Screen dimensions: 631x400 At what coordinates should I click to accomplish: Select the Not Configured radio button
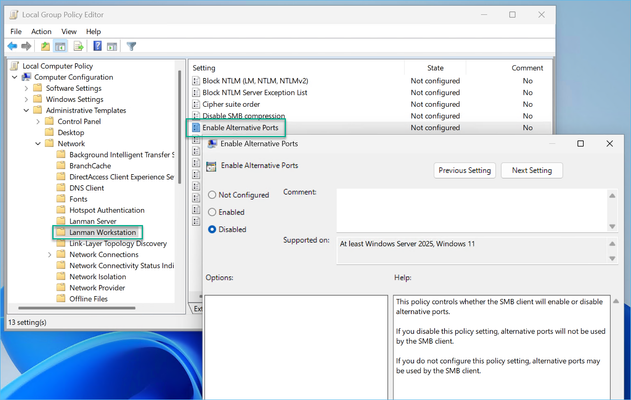click(x=212, y=195)
